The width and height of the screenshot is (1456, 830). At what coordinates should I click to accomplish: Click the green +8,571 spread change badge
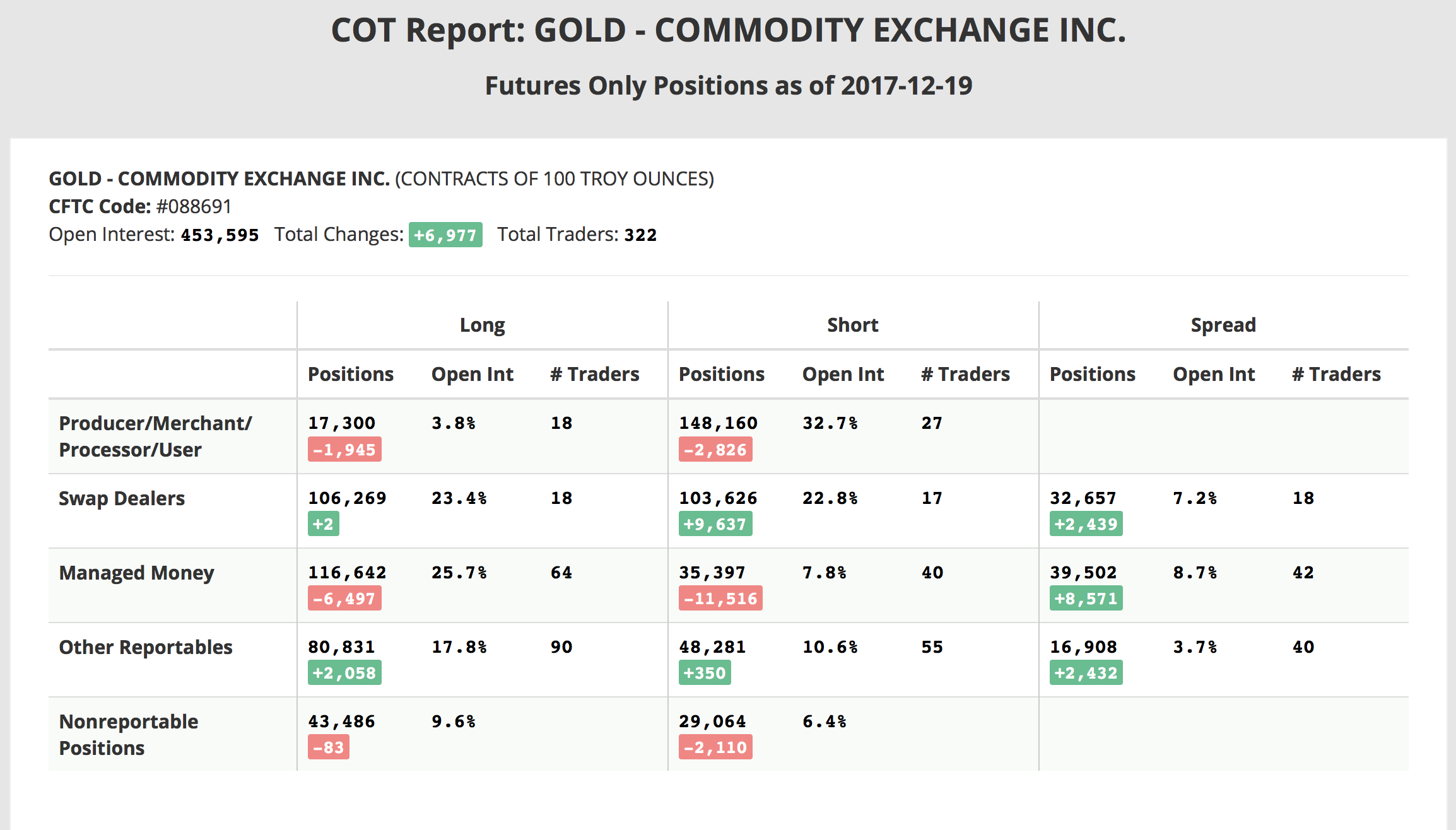coord(1086,599)
